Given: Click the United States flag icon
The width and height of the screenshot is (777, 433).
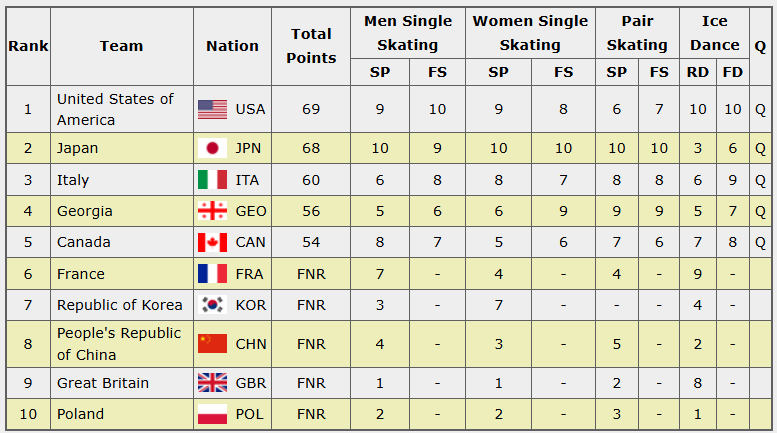Looking at the screenshot, I should [x=212, y=109].
